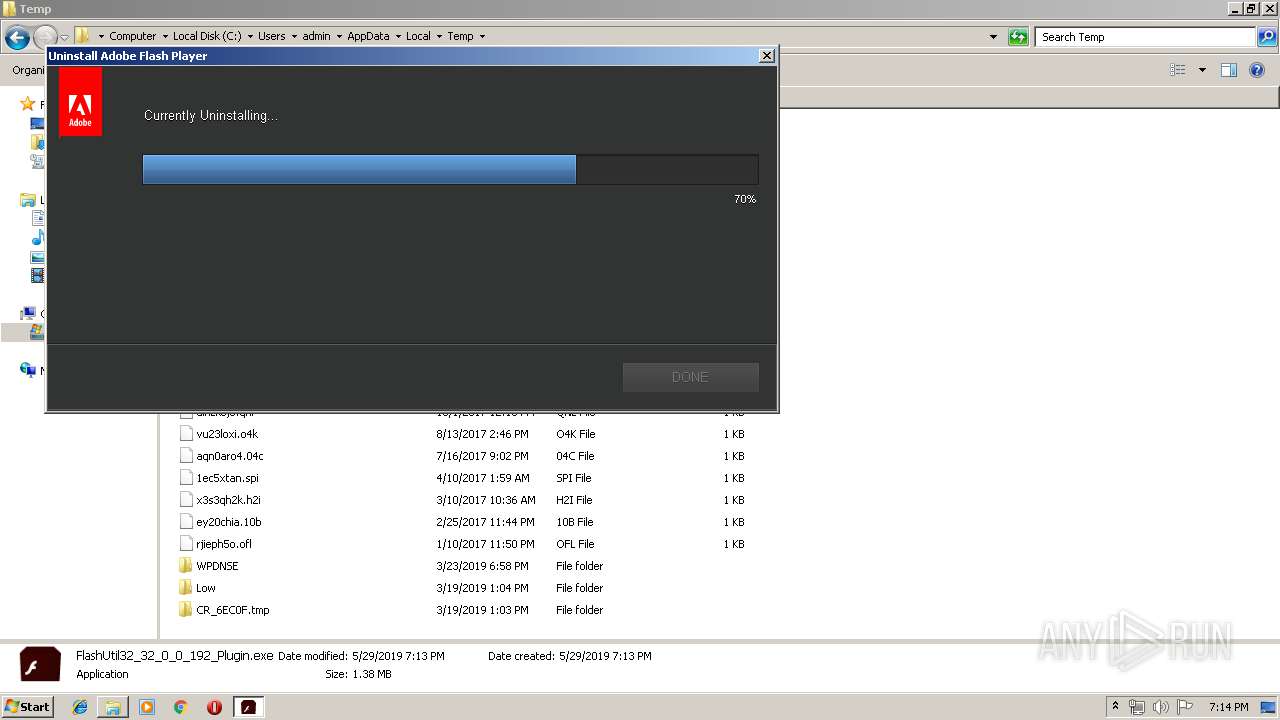Show hidden tray icons arrow
The width and height of the screenshot is (1280, 720).
point(1116,707)
